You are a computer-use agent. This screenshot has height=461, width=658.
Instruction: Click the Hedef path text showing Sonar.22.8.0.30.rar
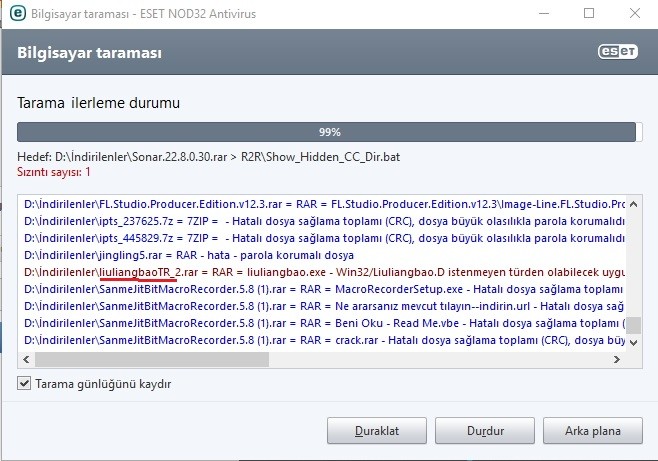click(x=209, y=157)
